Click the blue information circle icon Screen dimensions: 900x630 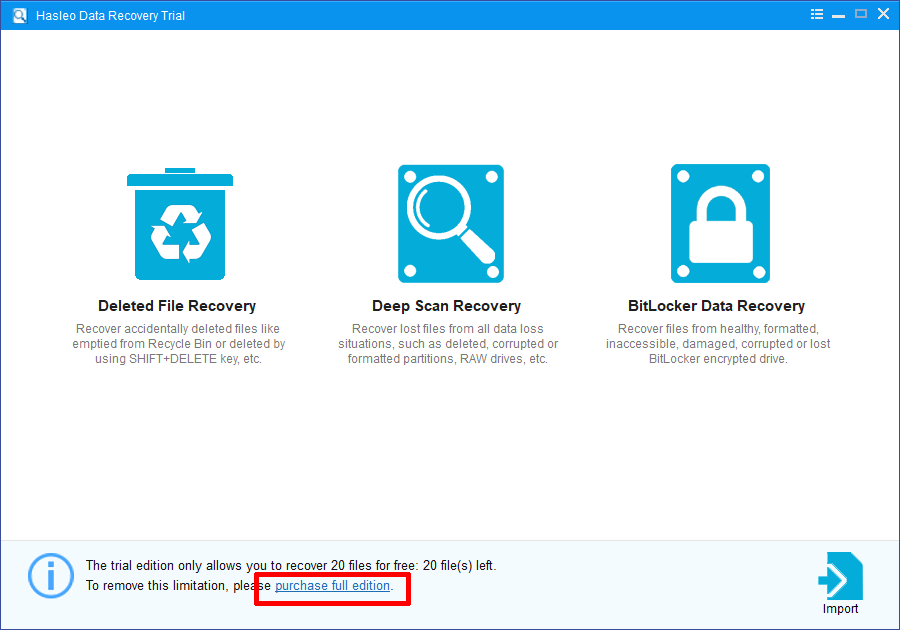[51, 575]
